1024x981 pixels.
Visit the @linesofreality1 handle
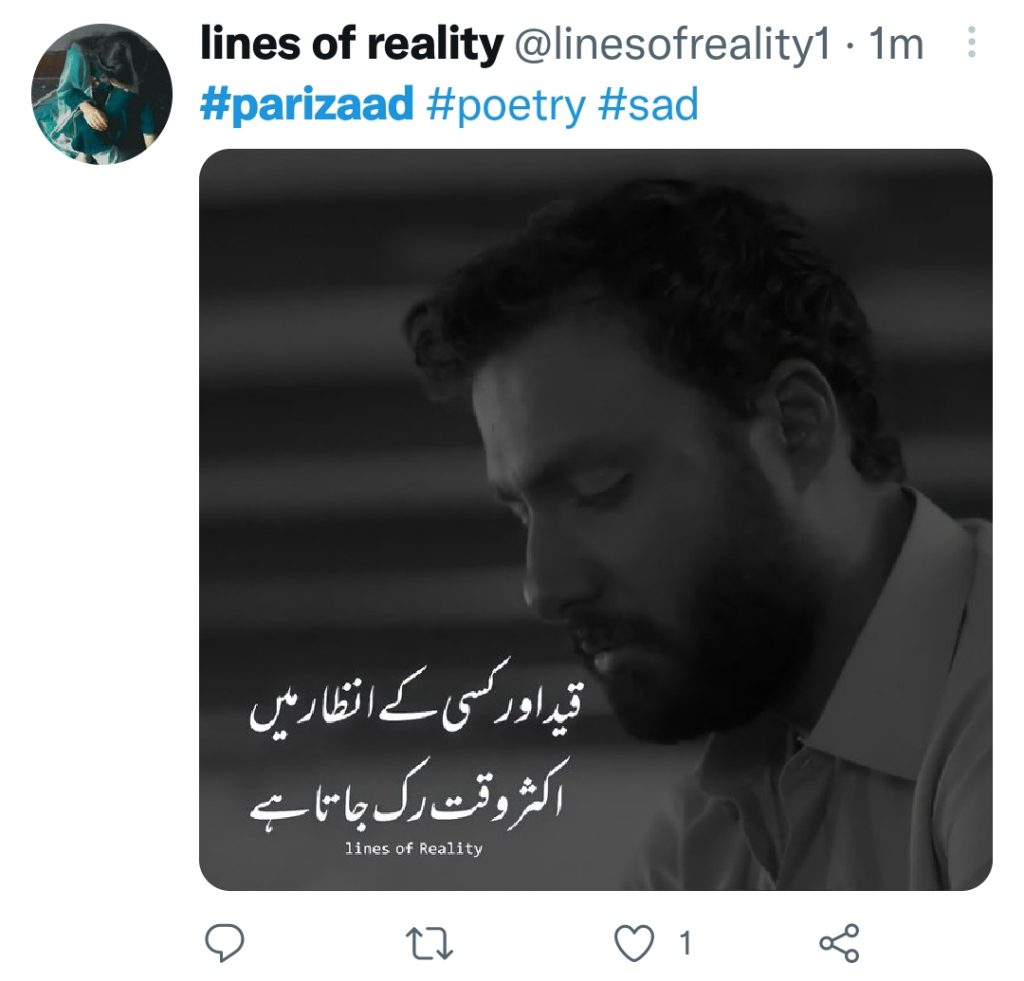click(673, 44)
